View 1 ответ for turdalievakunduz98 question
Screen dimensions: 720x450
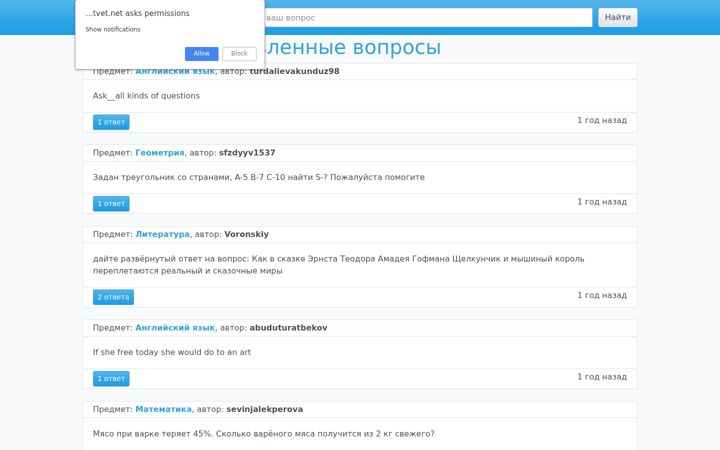coord(111,122)
